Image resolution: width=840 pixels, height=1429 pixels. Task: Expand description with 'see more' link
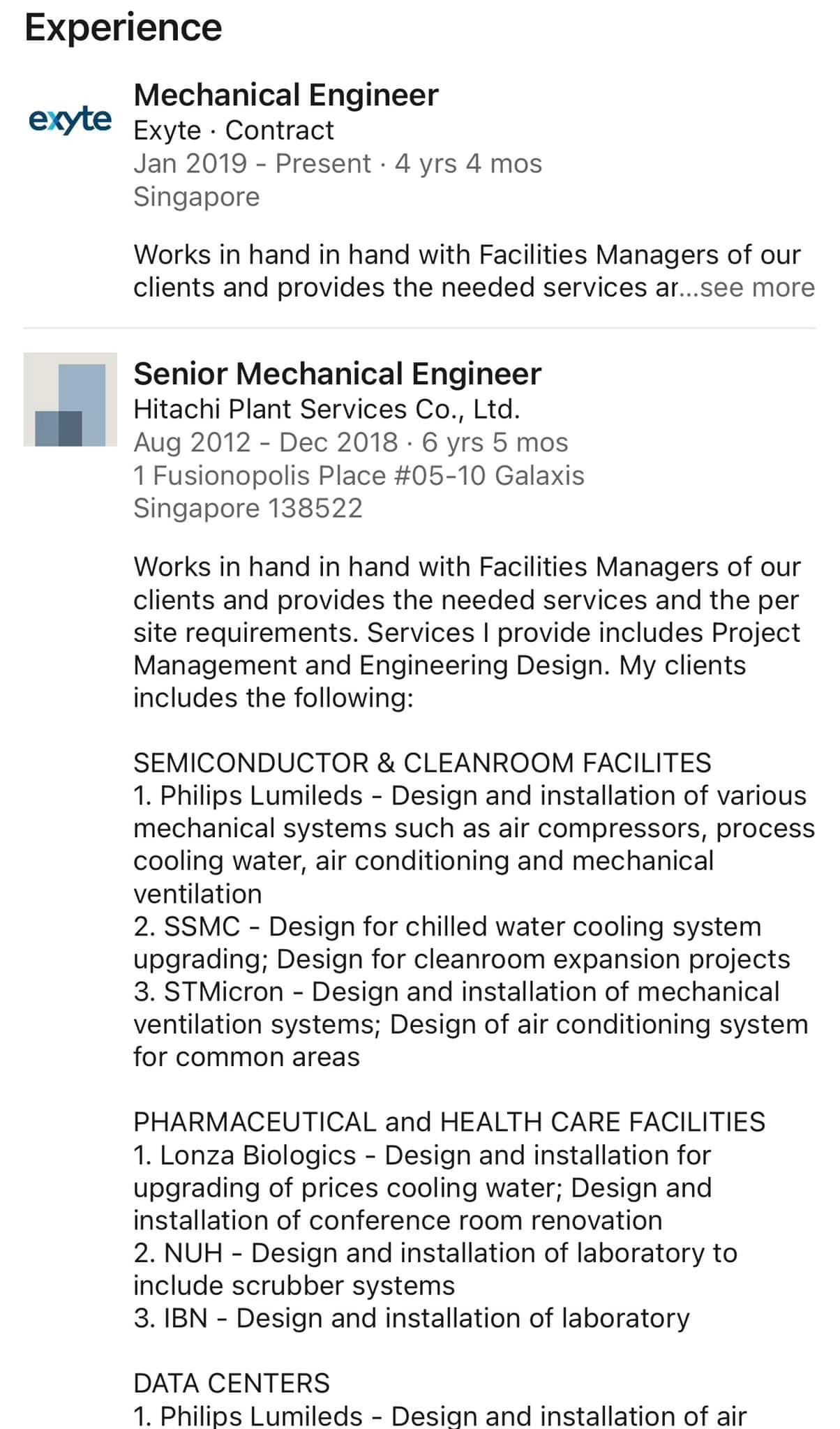[x=758, y=287]
